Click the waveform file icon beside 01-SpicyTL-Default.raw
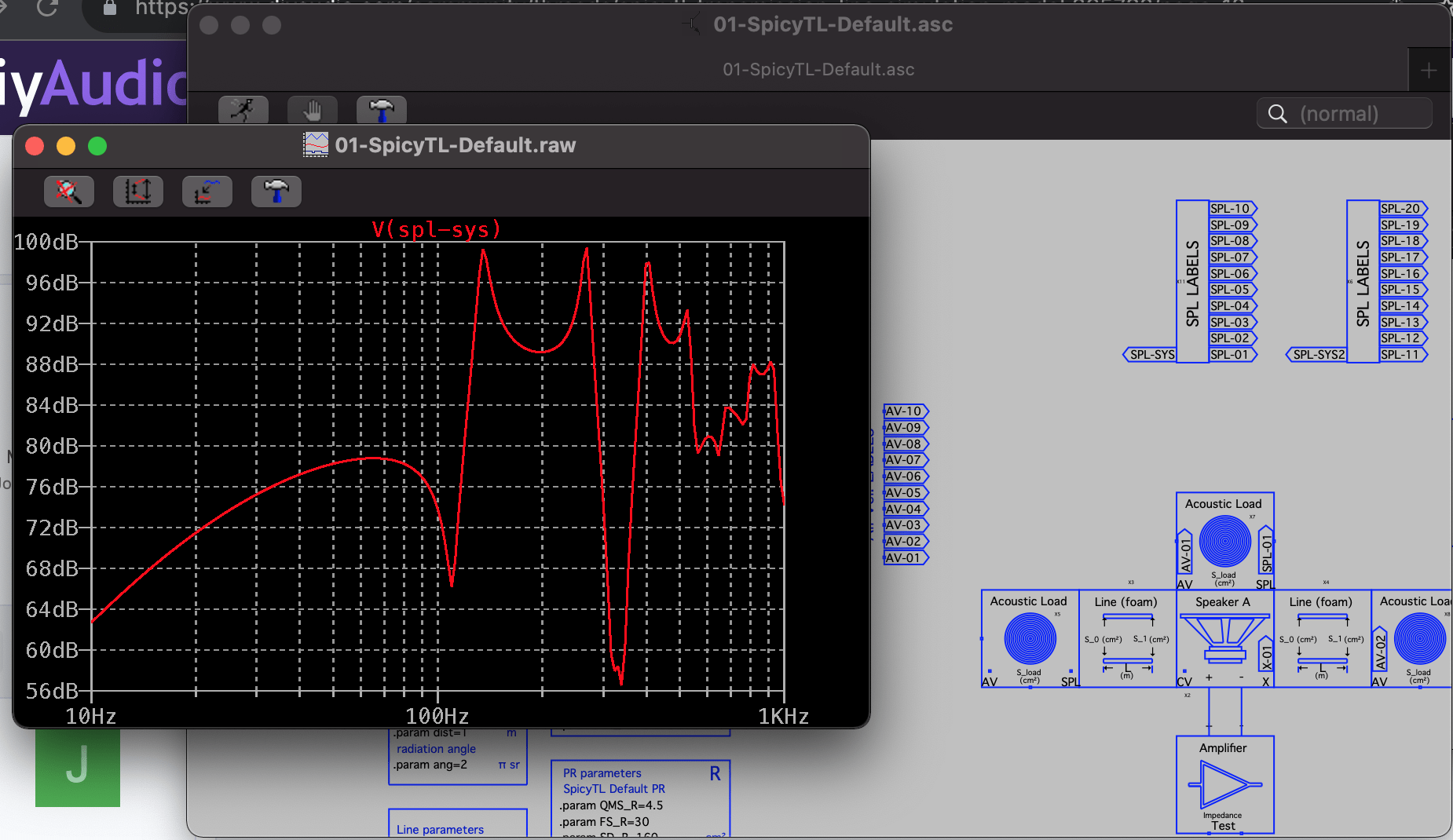Image resolution: width=1453 pixels, height=840 pixels. 316,144
